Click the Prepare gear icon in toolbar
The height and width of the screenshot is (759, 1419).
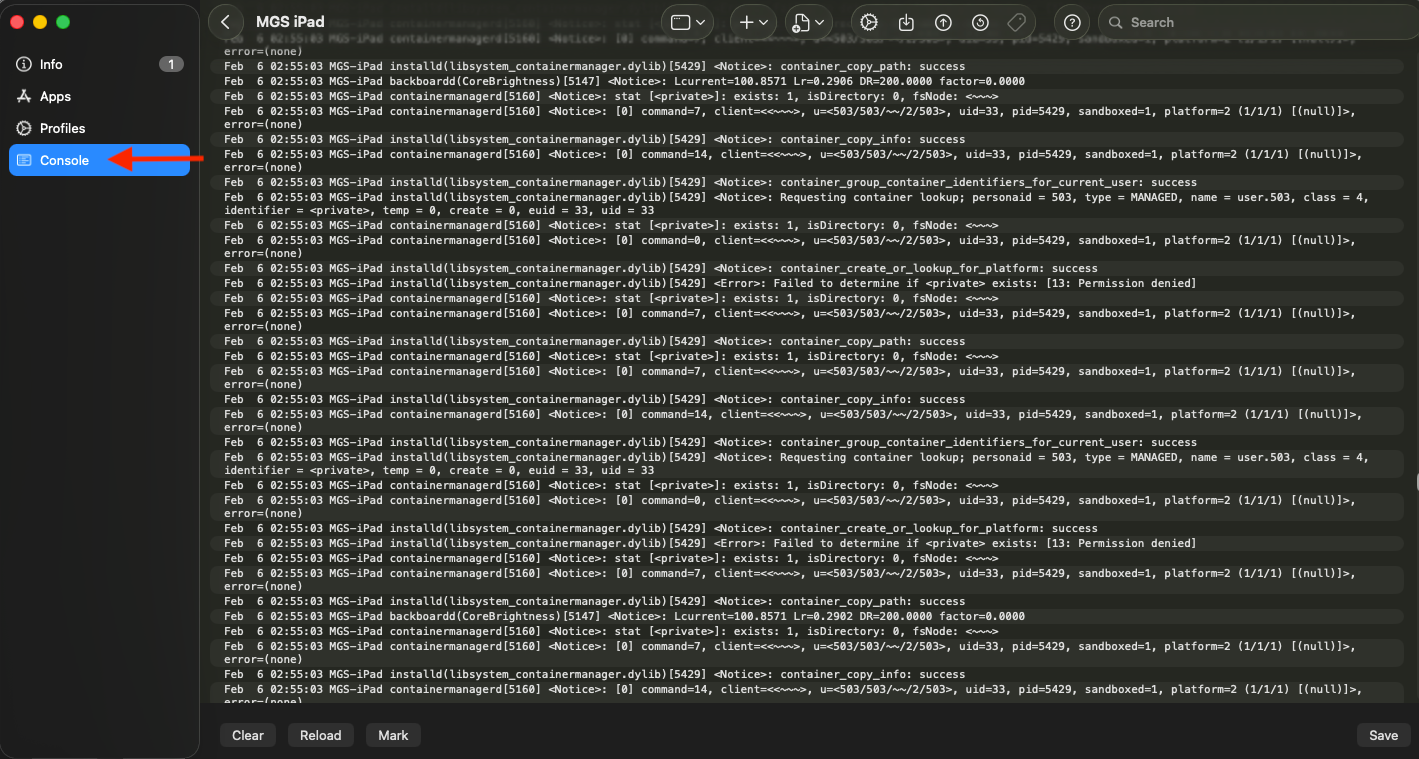[x=869, y=22]
